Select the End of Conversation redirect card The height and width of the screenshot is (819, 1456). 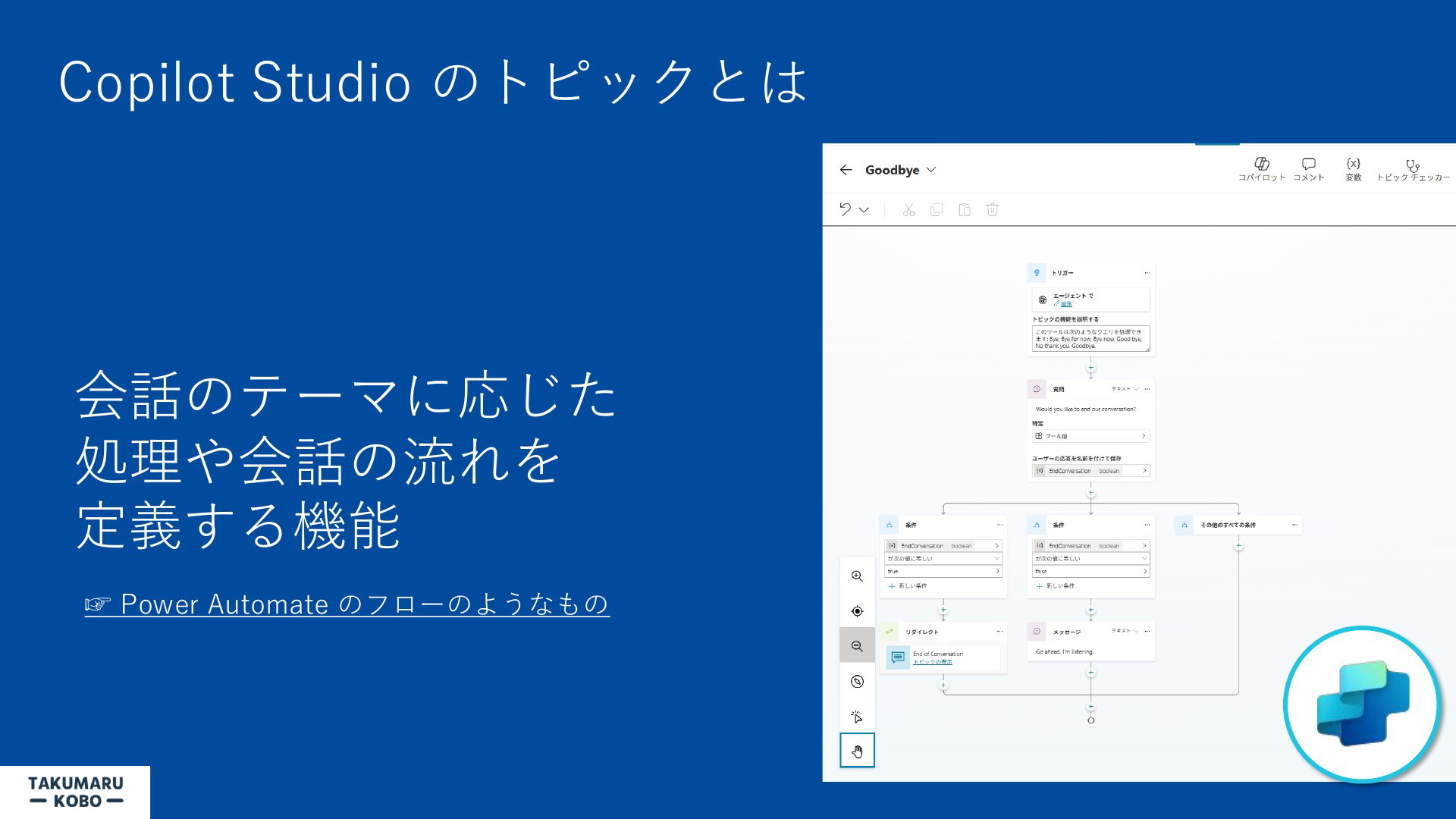pos(943,657)
